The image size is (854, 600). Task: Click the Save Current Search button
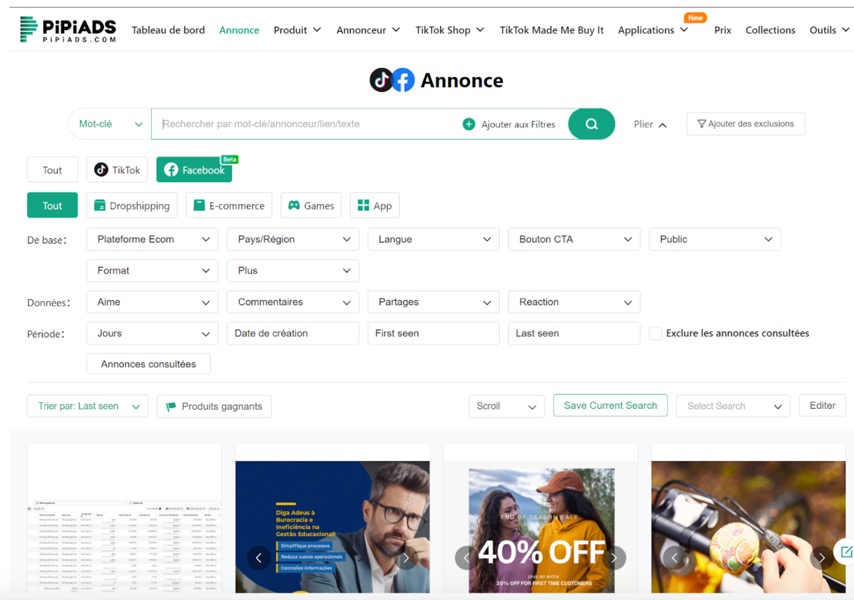(610, 405)
